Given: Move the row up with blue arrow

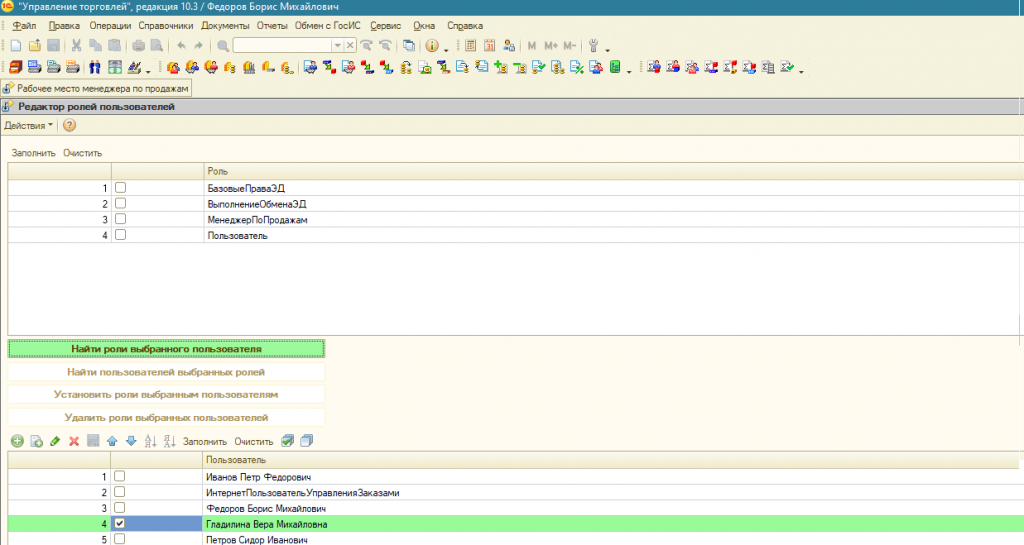Looking at the screenshot, I should 112,441.
